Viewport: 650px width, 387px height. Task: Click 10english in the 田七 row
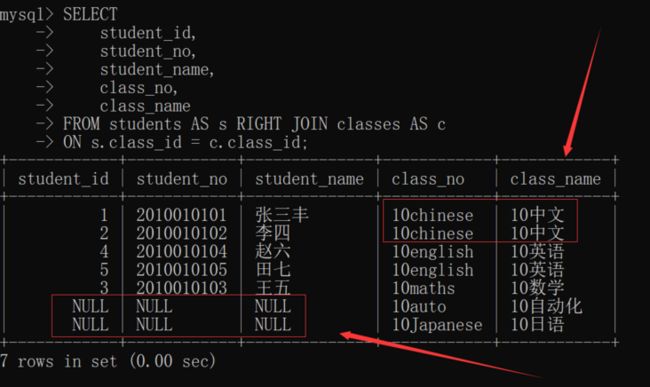[433, 270]
